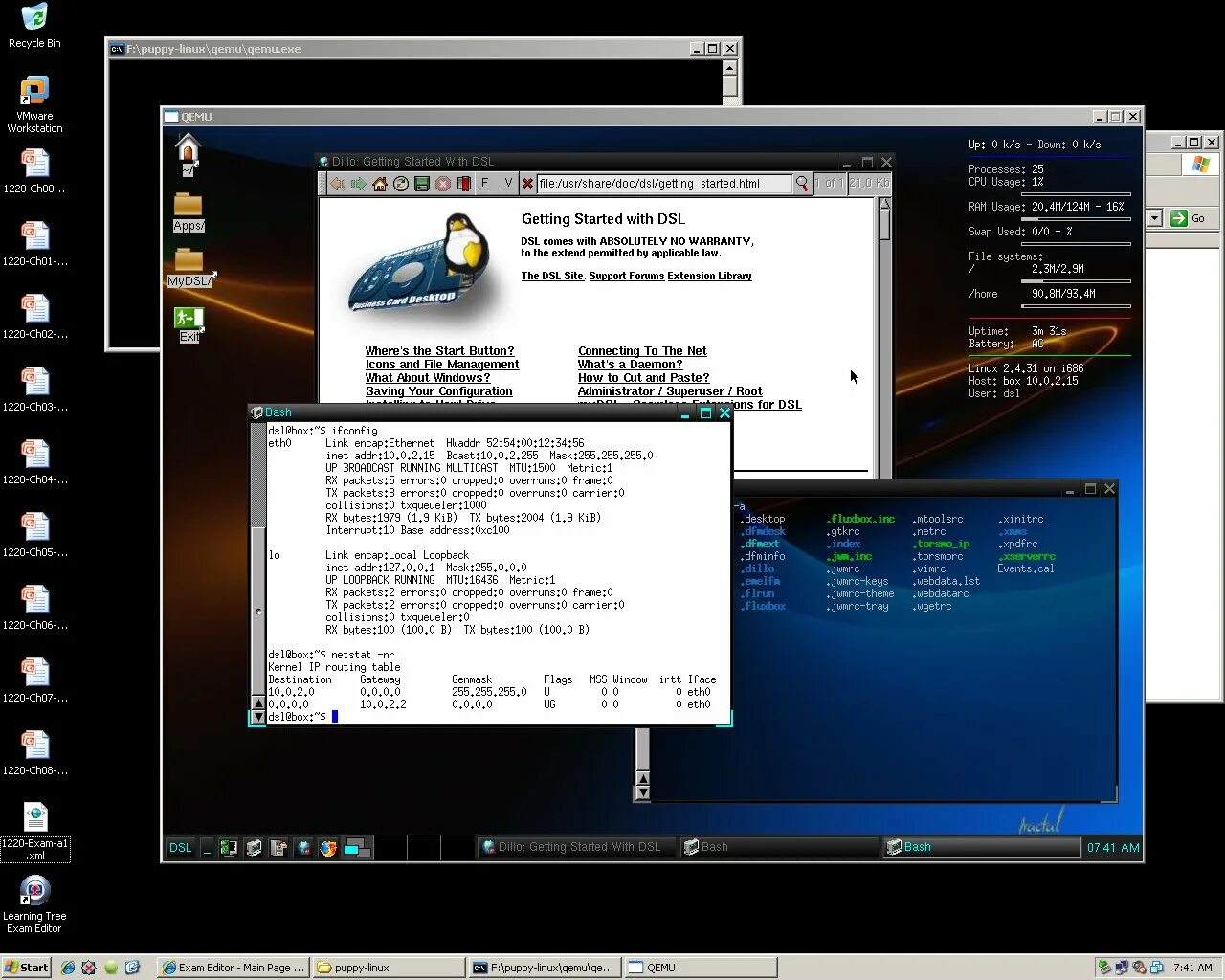Image resolution: width=1225 pixels, height=980 pixels.
Task: Click the DSL panel clock 07:41 AM
Action: [x=1113, y=847]
